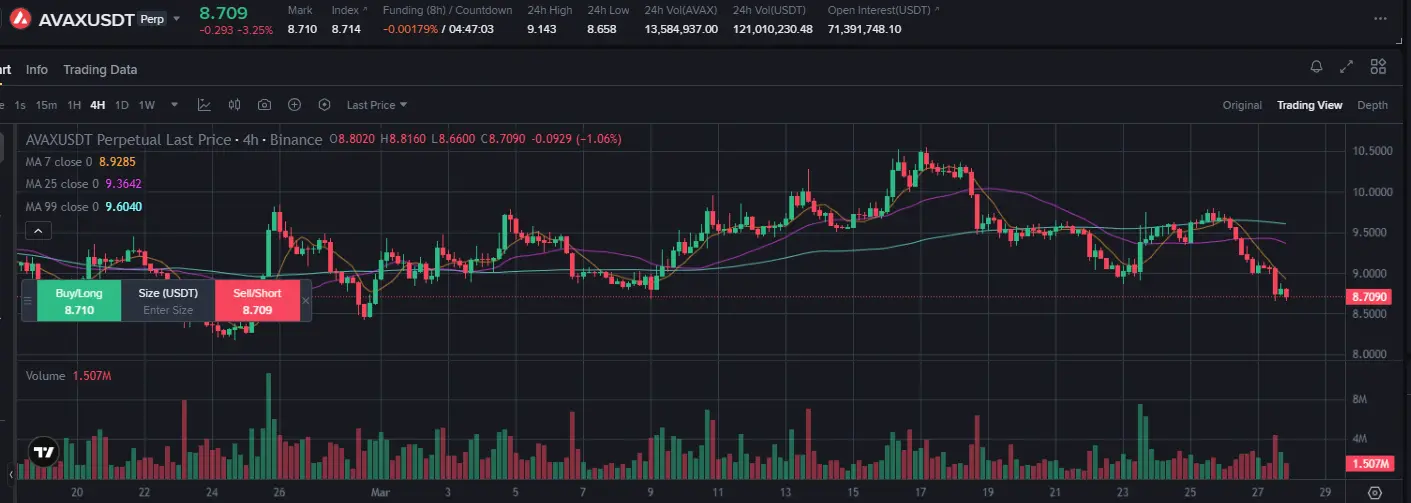
Task: Click the Mark price value 8.710
Action: pyautogui.click(x=302, y=29)
